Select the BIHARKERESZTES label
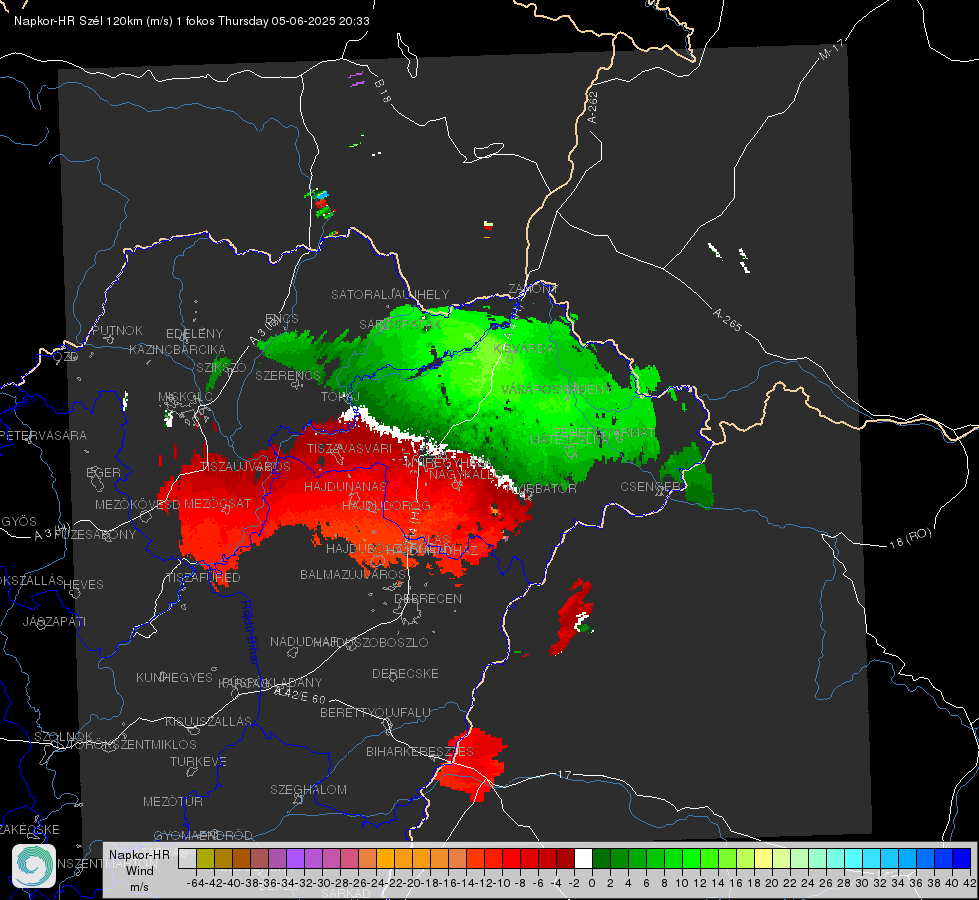 coord(420,751)
